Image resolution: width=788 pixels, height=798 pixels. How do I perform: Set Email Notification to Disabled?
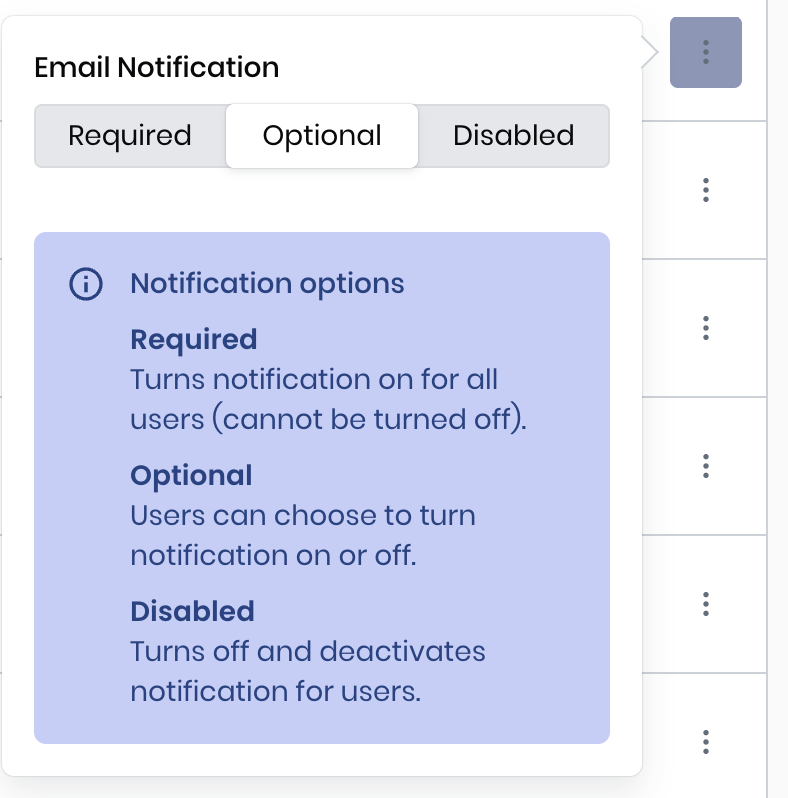(x=513, y=136)
